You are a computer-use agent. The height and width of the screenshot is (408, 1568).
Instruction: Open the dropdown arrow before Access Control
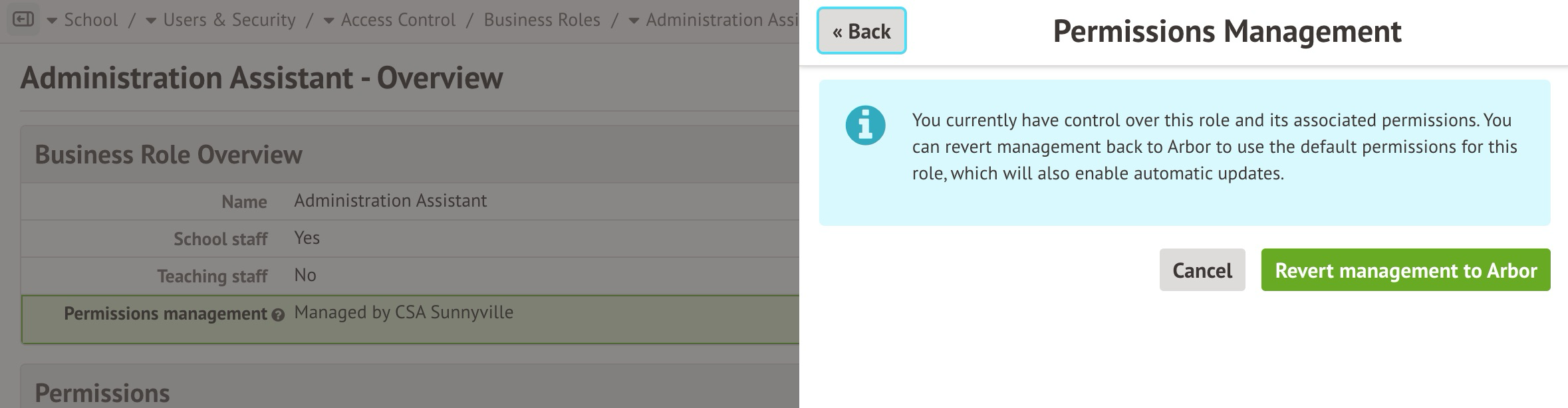point(328,21)
